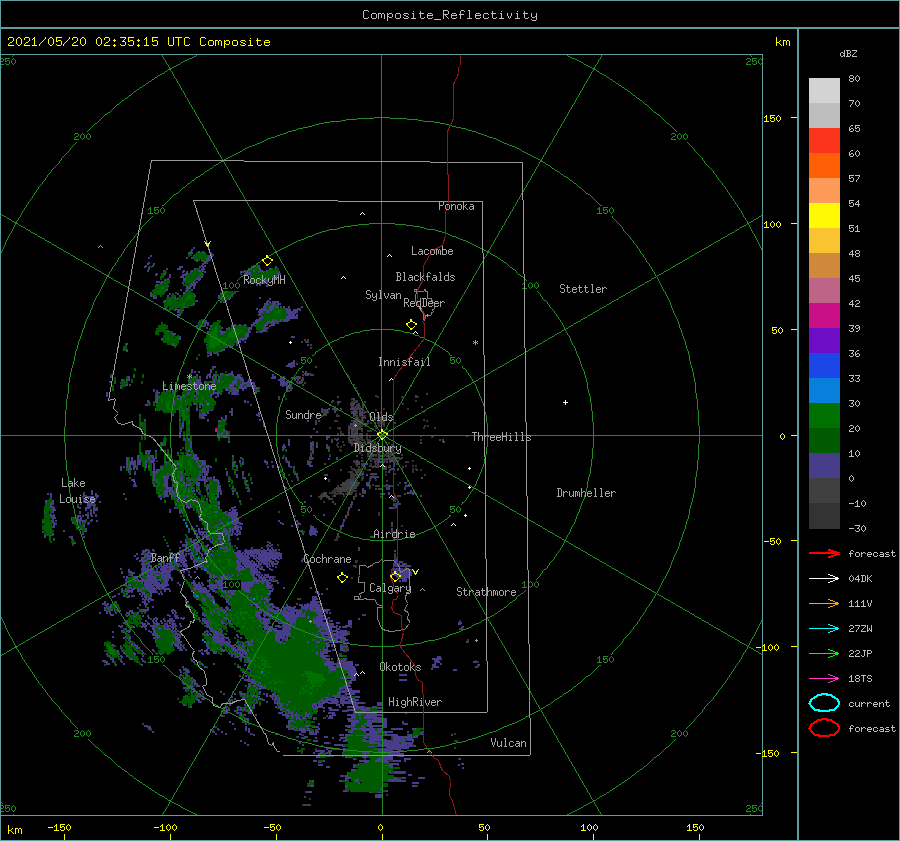Click the Calgary city label

pyautogui.click(x=390, y=588)
